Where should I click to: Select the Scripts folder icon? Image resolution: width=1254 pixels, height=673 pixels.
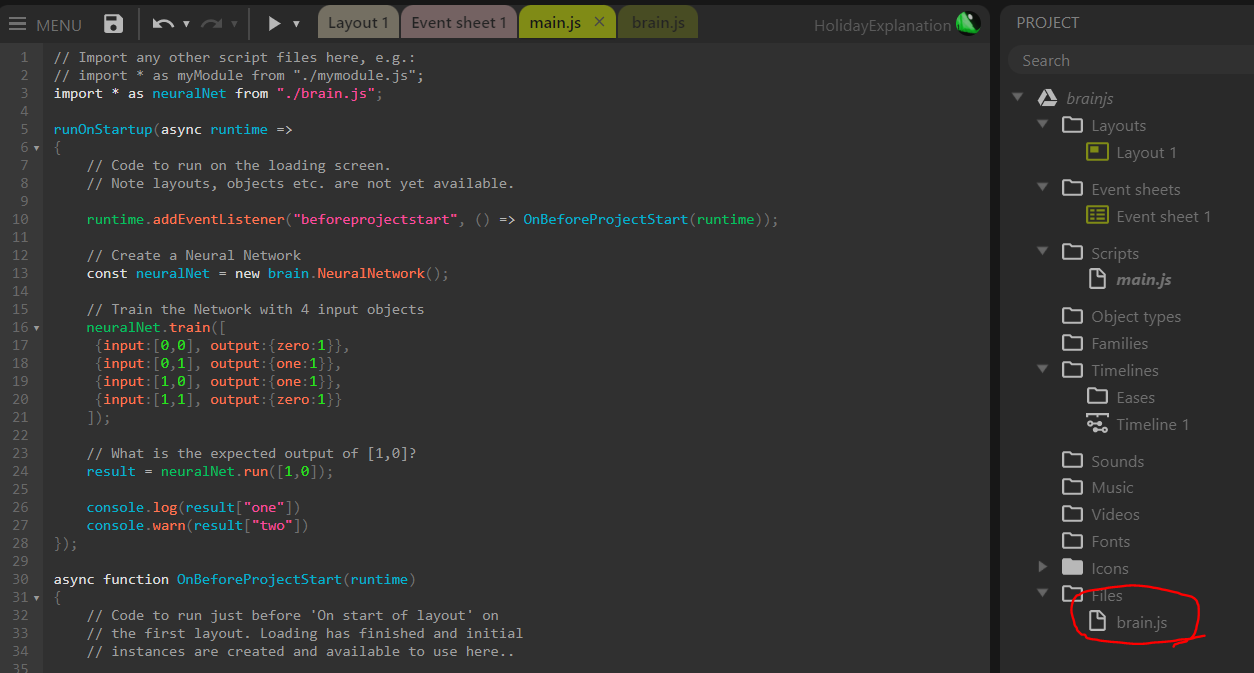[1073, 252]
